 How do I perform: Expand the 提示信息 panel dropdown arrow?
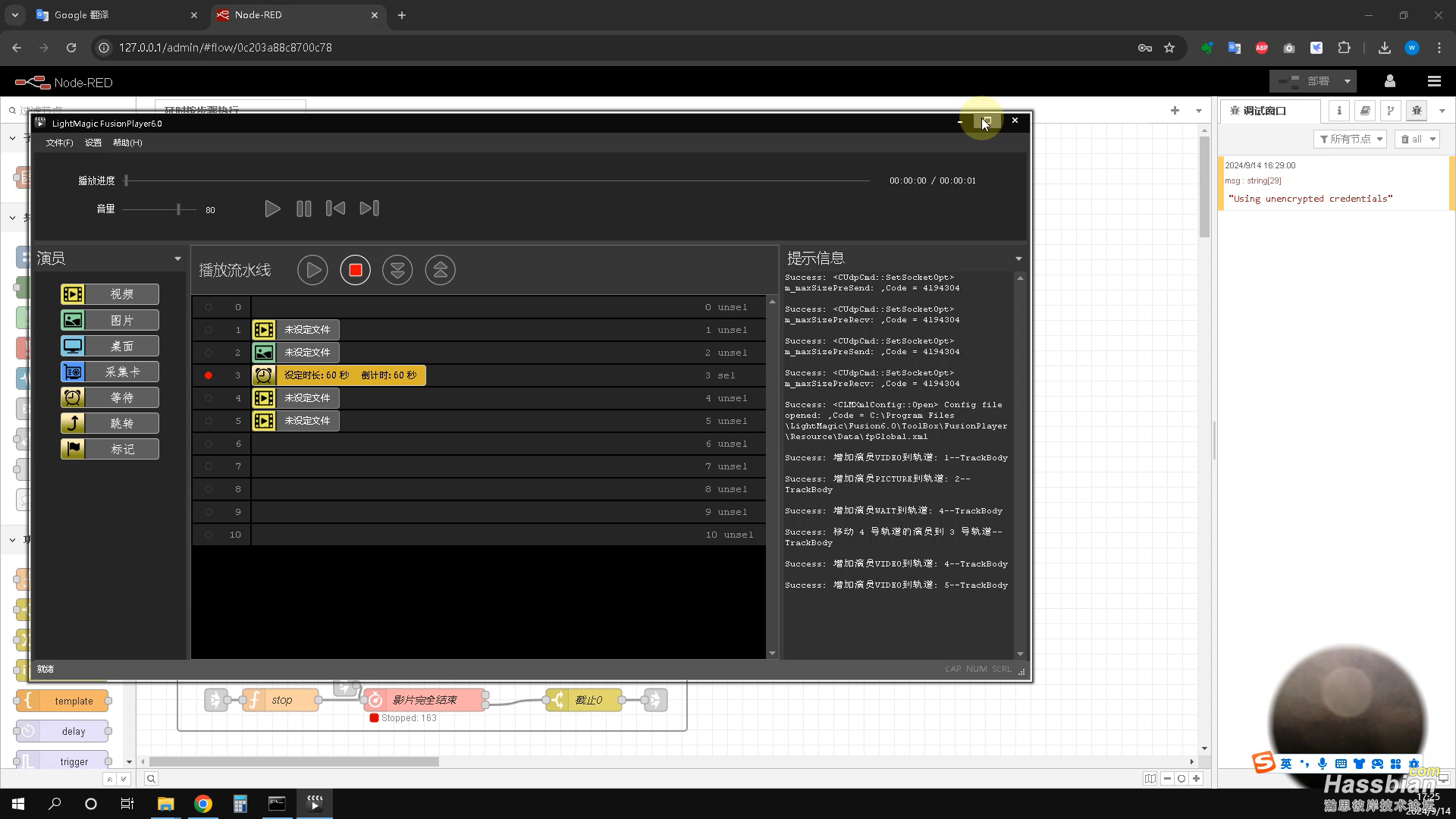point(1018,259)
